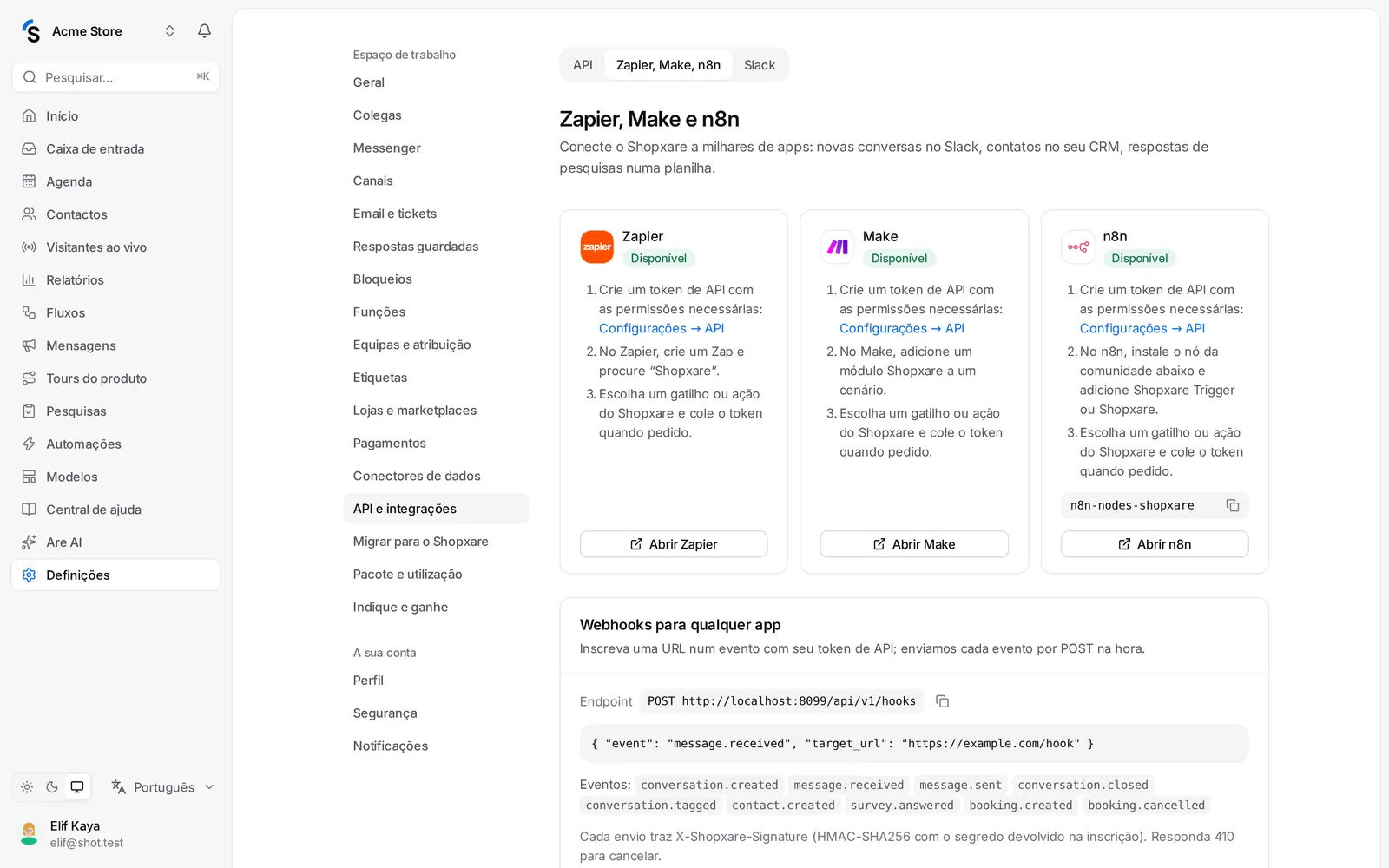Open Agenda calendar in sidebar
This screenshot has width=1389, height=868.
point(115,181)
